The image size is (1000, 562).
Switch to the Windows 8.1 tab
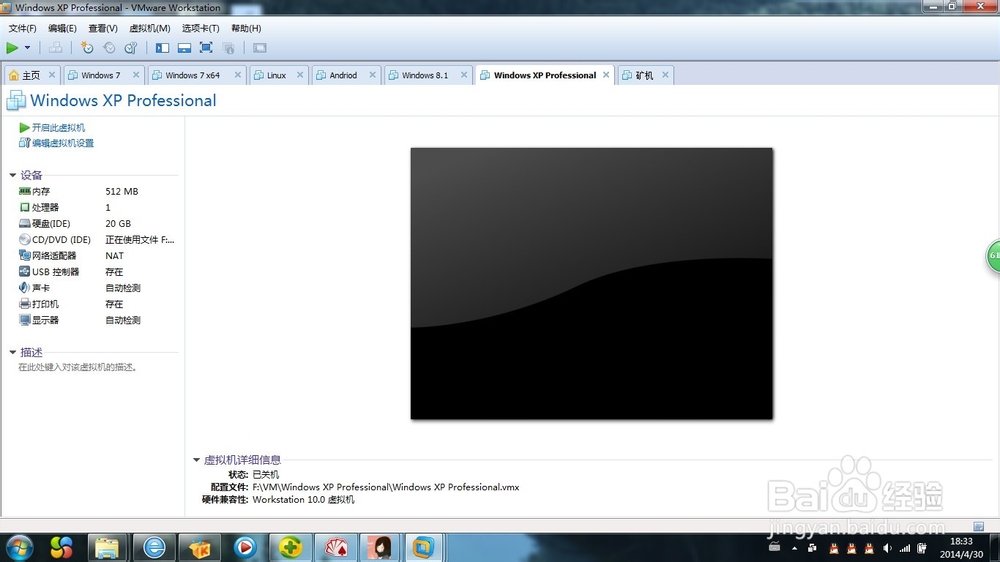coord(424,75)
